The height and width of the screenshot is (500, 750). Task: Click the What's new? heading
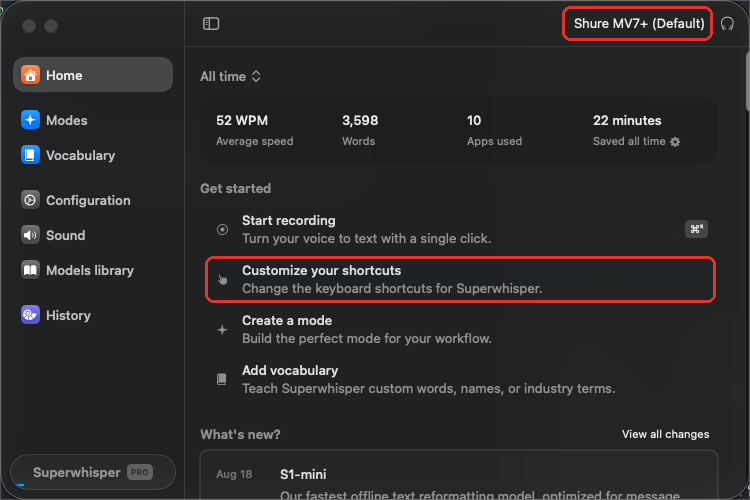pos(240,434)
